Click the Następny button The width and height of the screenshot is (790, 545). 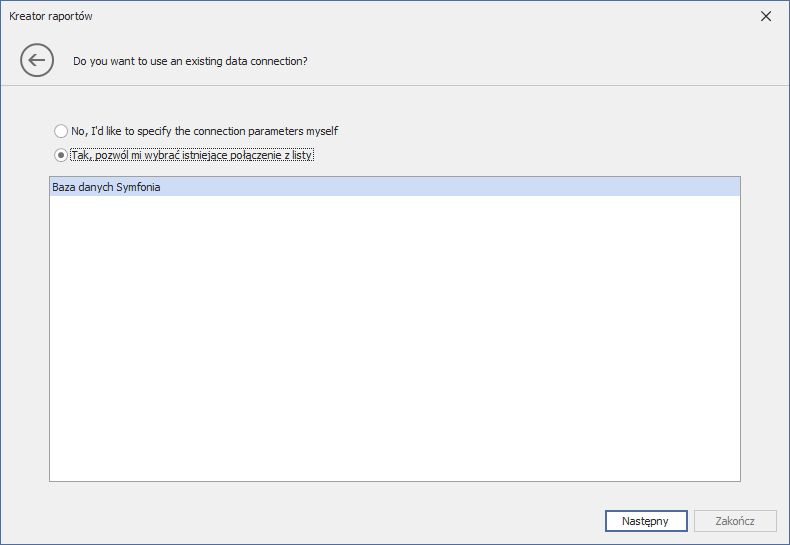pos(646,521)
